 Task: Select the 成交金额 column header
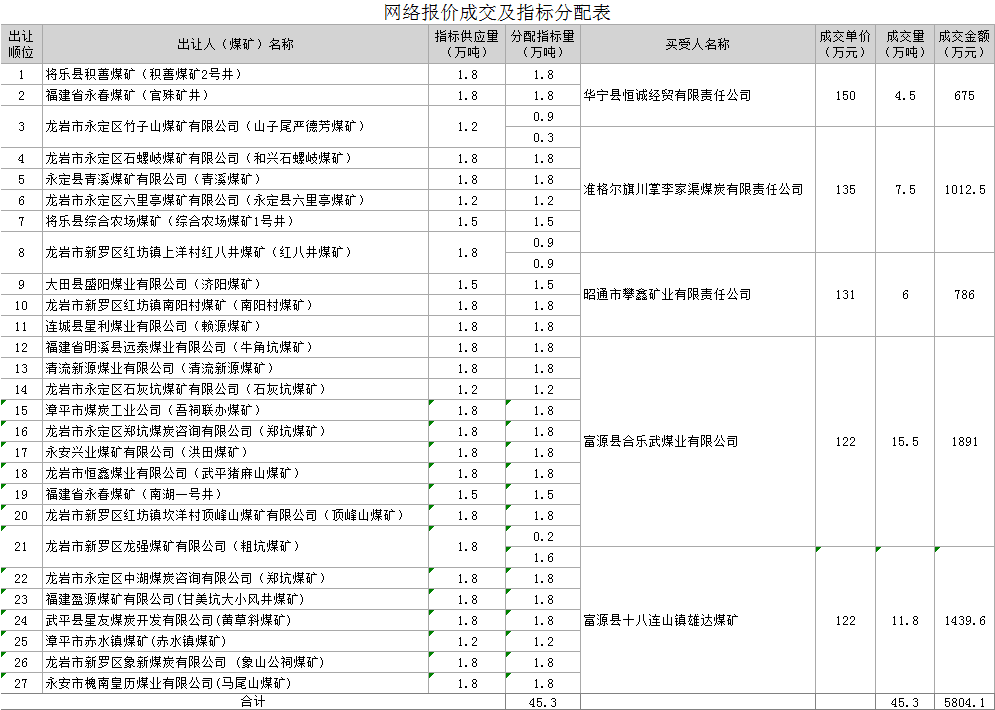tap(964, 44)
